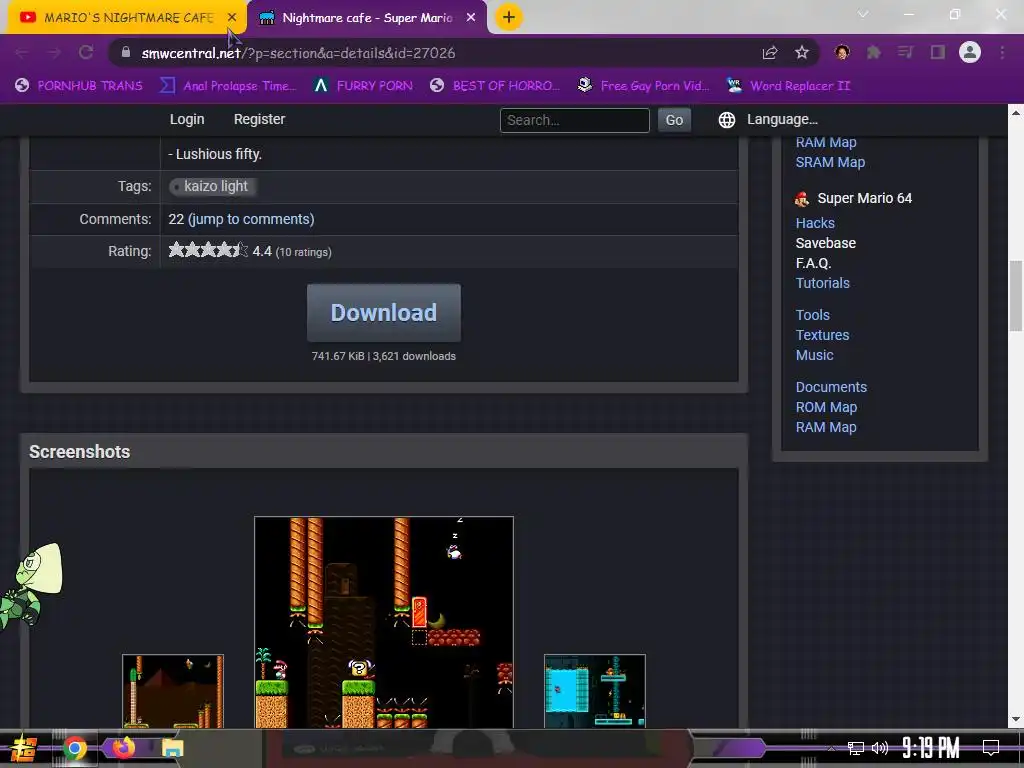Viewport: 1024px width, 768px height.
Task: Open Super Mario 64 Documents
Action: [x=831, y=388]
